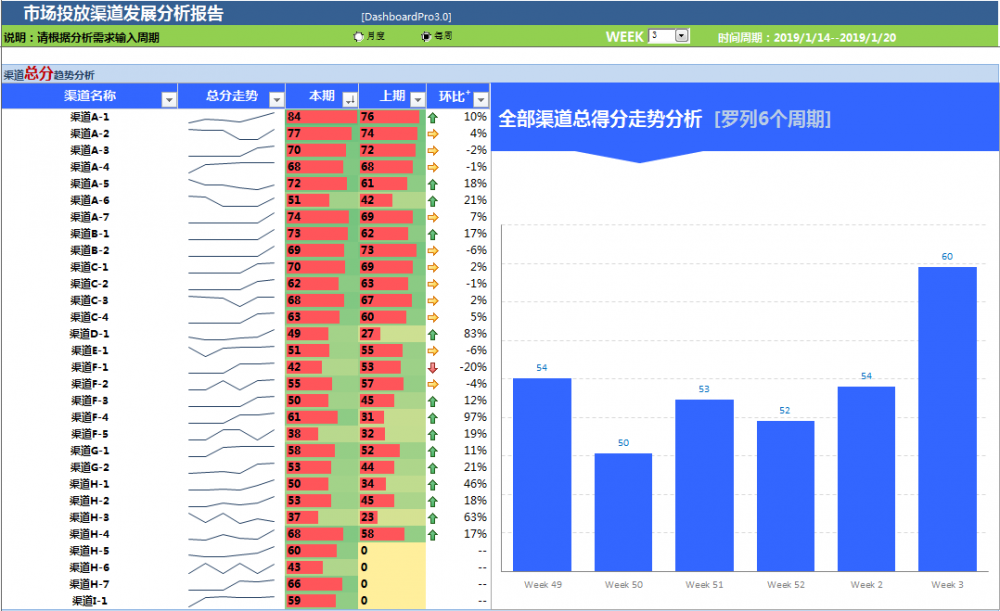Open the WEEK number dropdown
Screen dimensions: 1000x611
tap(682, 36)
